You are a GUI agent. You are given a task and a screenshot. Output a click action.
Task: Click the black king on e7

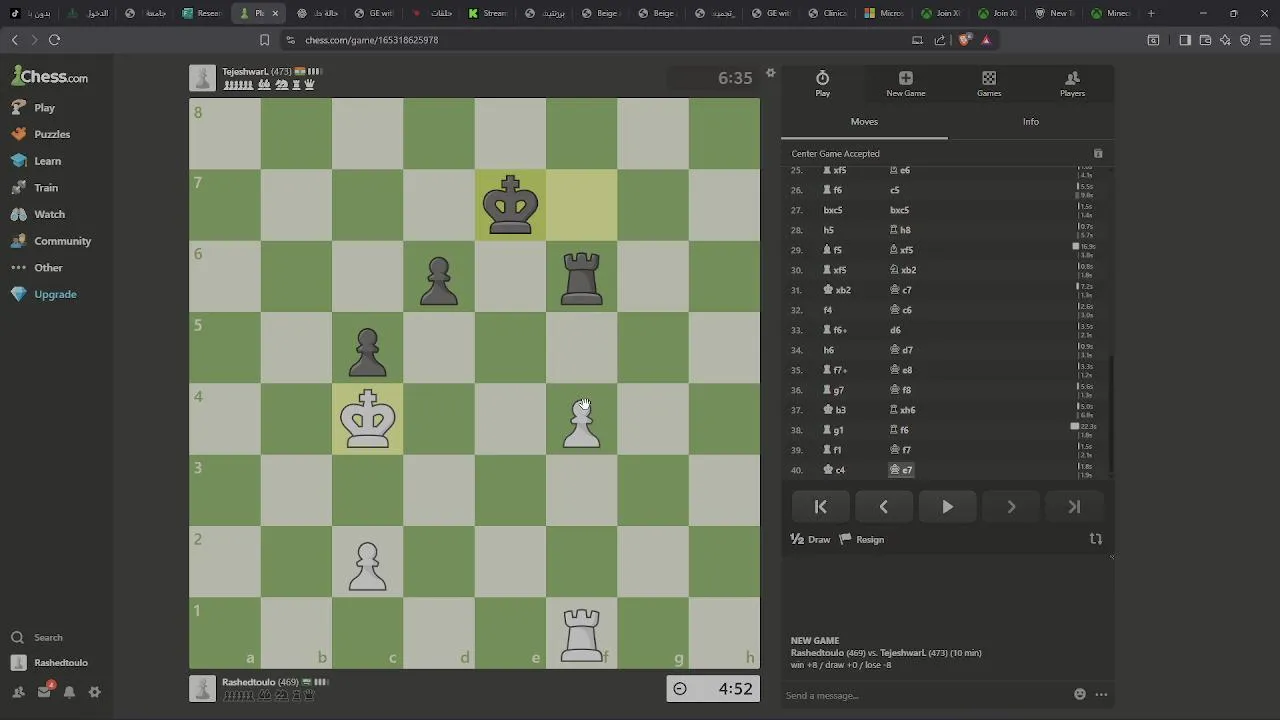(x=510, y=205)
